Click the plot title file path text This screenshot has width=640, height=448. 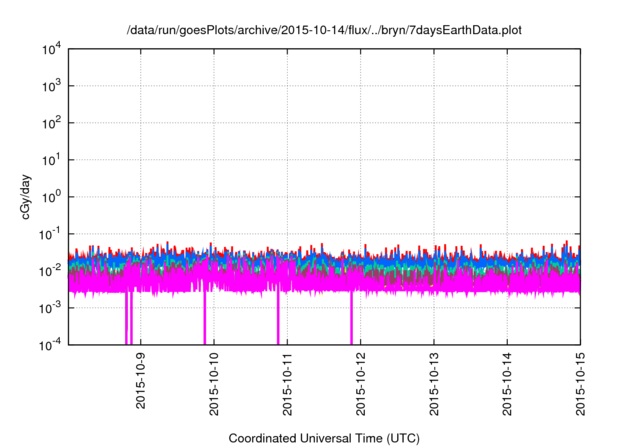[324, 30]
